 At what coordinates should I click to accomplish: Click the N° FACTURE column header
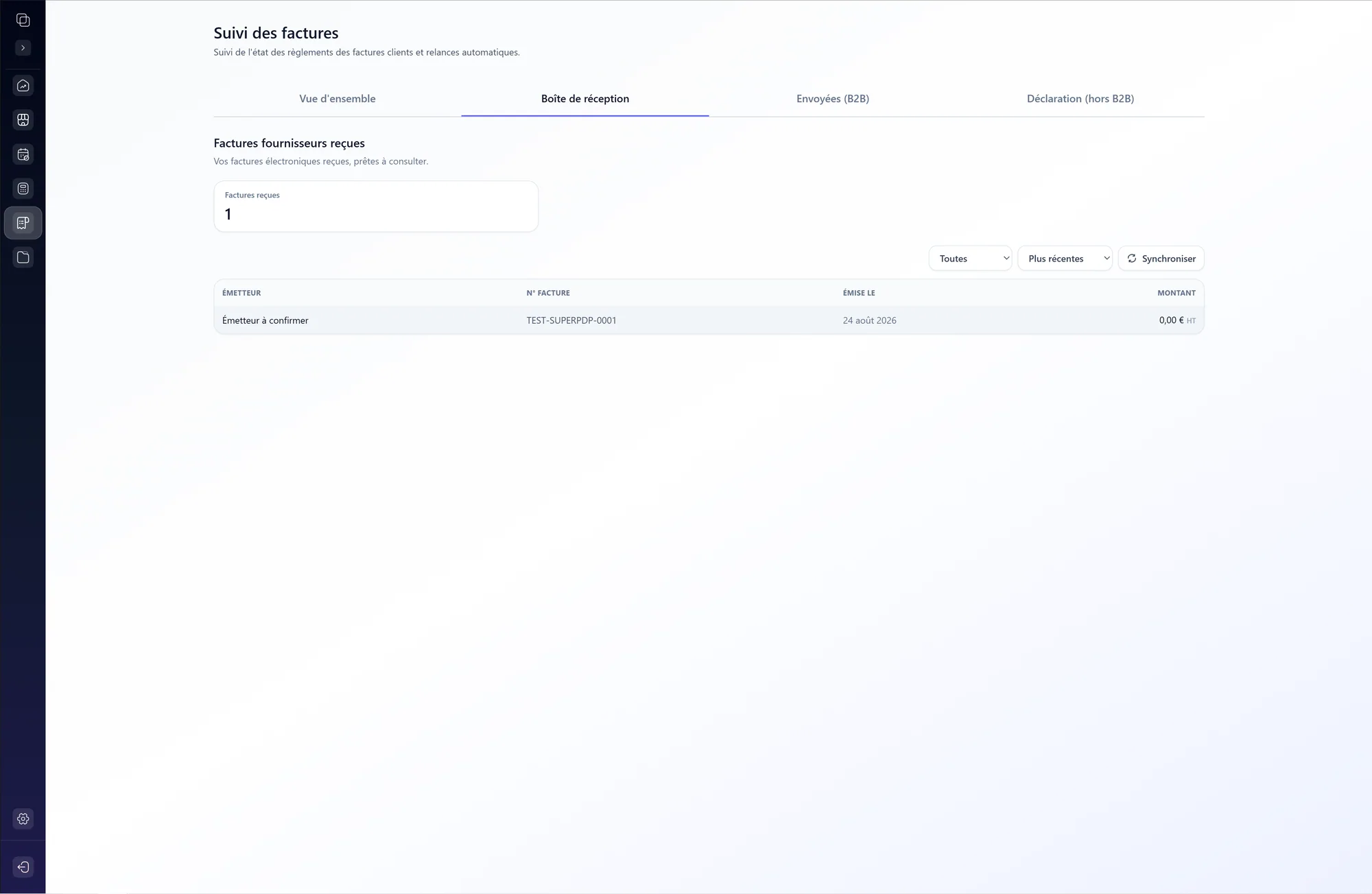(548, 293)
